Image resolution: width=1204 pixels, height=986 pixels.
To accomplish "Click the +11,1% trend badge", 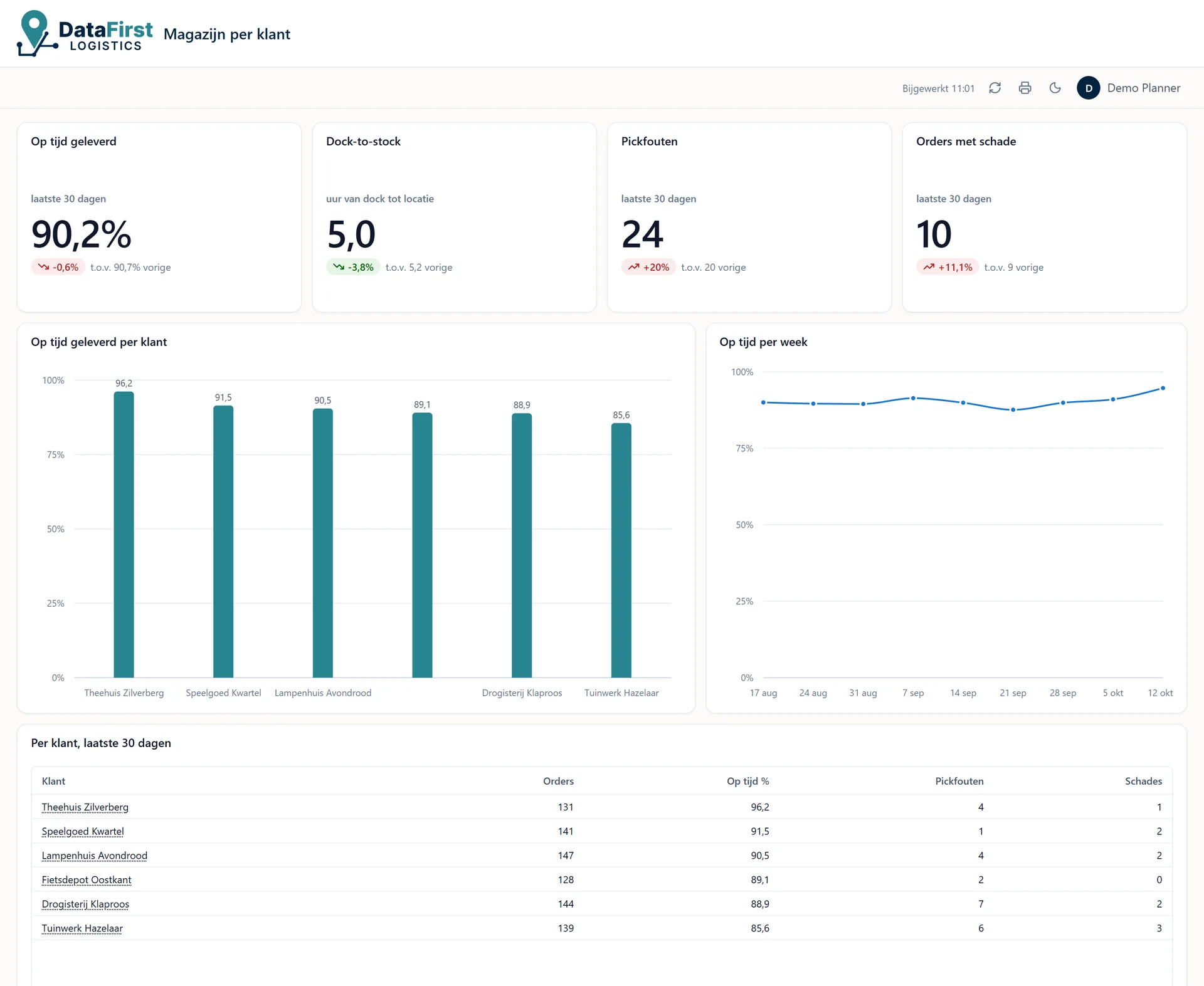I will (x=947, y=267).
